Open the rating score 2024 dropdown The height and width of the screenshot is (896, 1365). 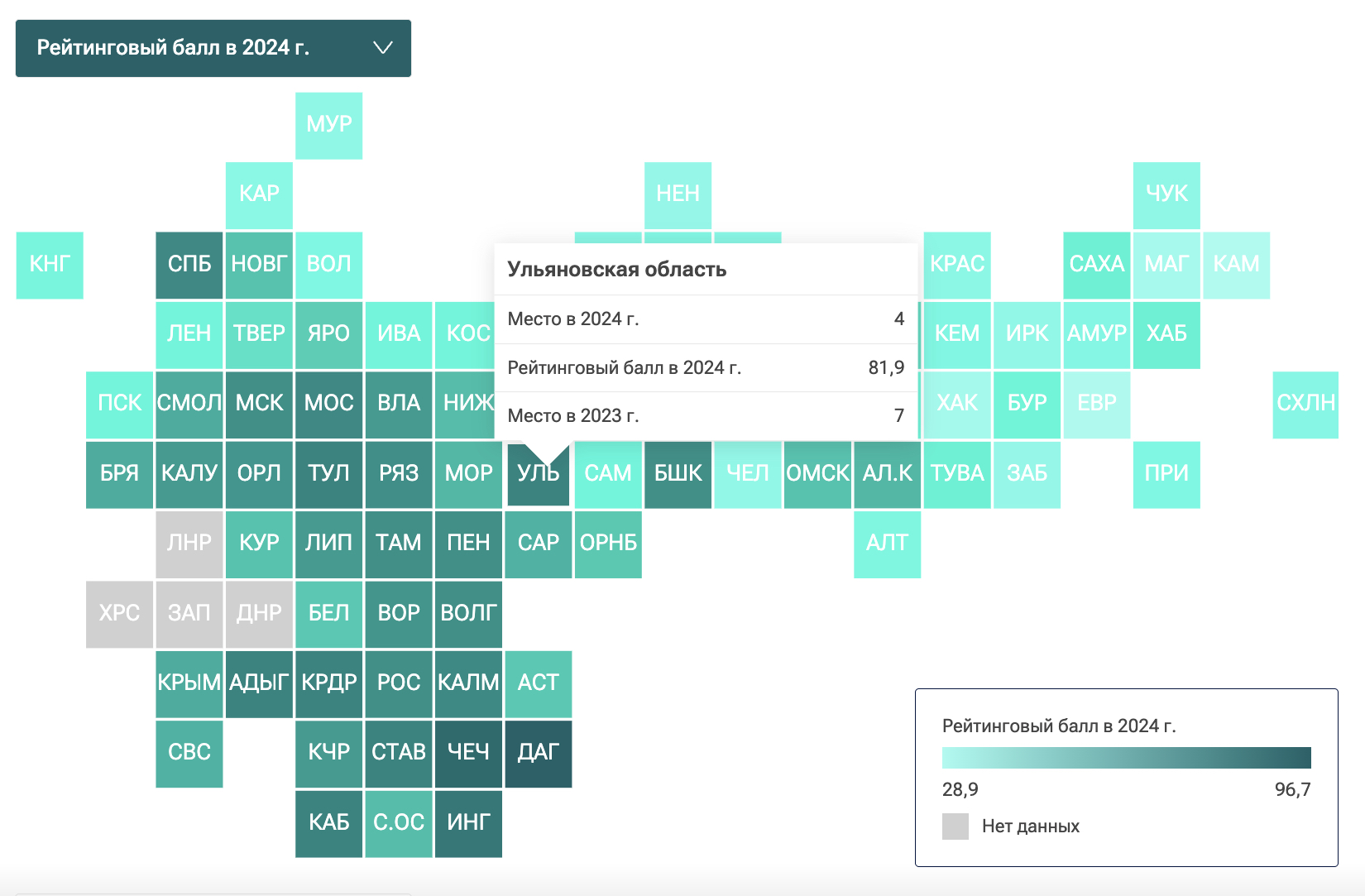point(213,48)
